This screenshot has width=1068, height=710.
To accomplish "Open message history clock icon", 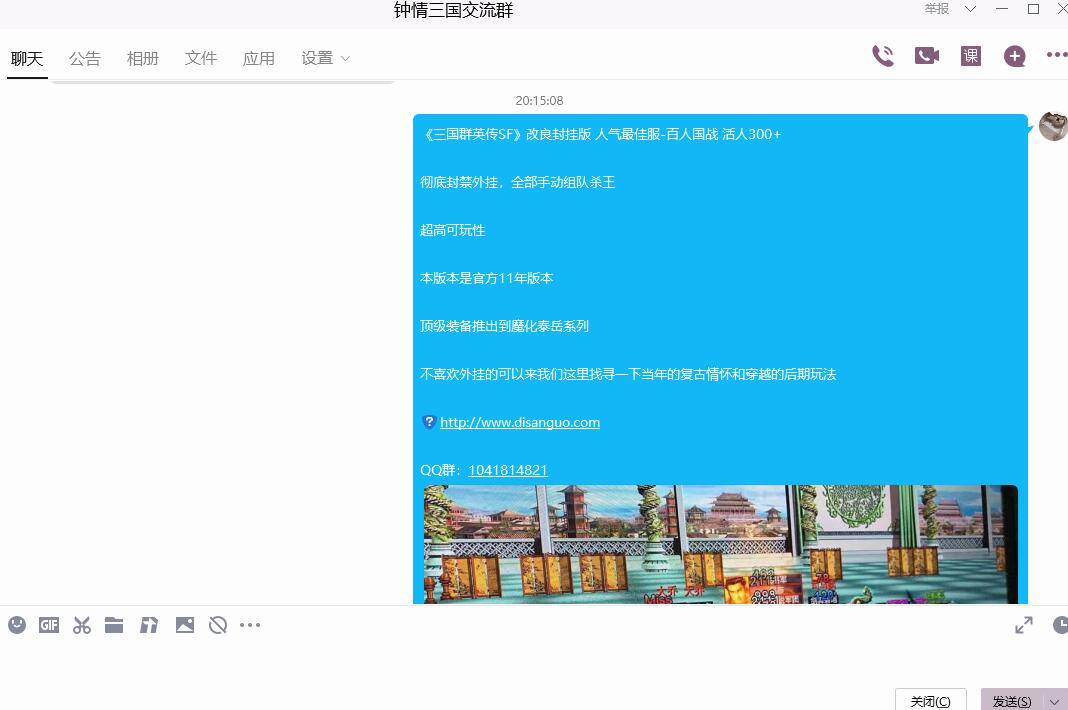I will 1061,625.
